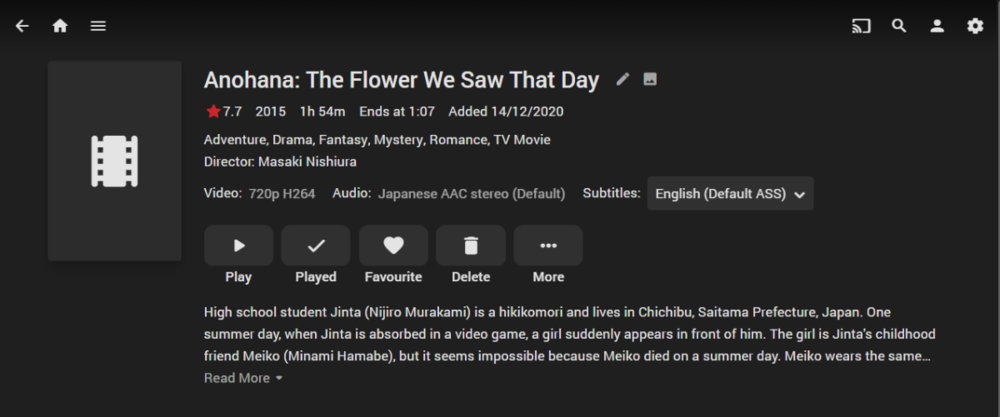The height and width of the screenshot is (417, 1000).
Task: Click the Fantasy genre link
Action: coord(343,140)
